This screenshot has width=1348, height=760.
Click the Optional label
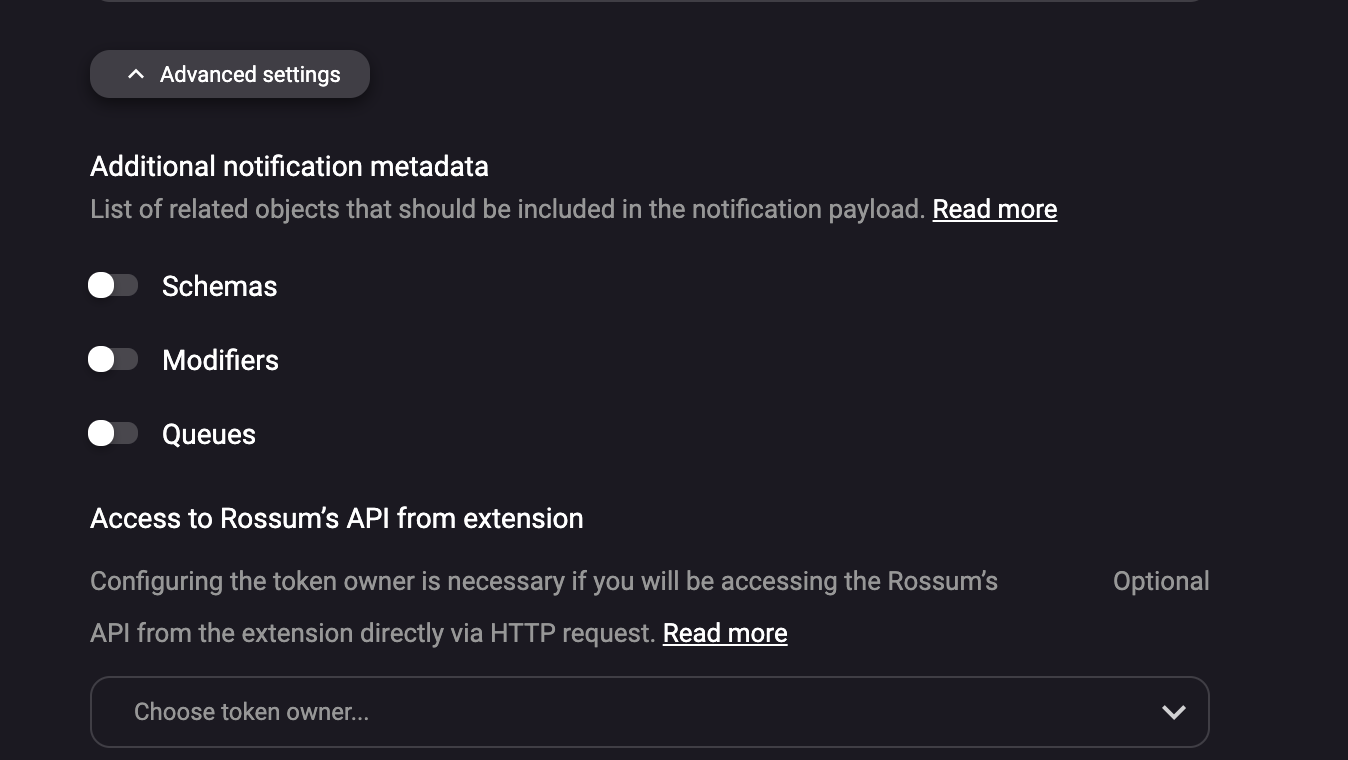click(x=1160, y=581)
